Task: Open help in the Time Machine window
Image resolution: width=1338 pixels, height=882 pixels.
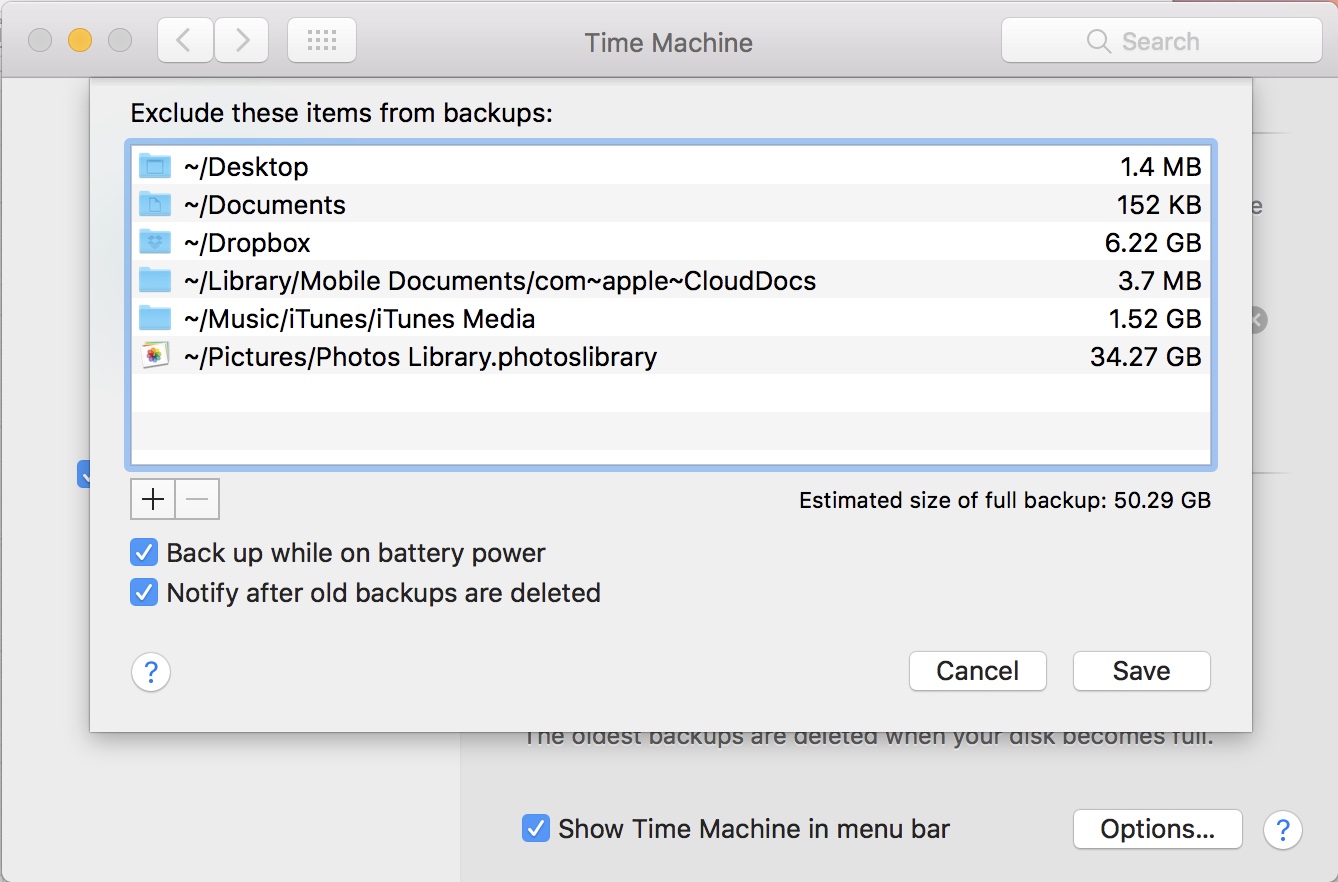Action: tap(1283, 829)
